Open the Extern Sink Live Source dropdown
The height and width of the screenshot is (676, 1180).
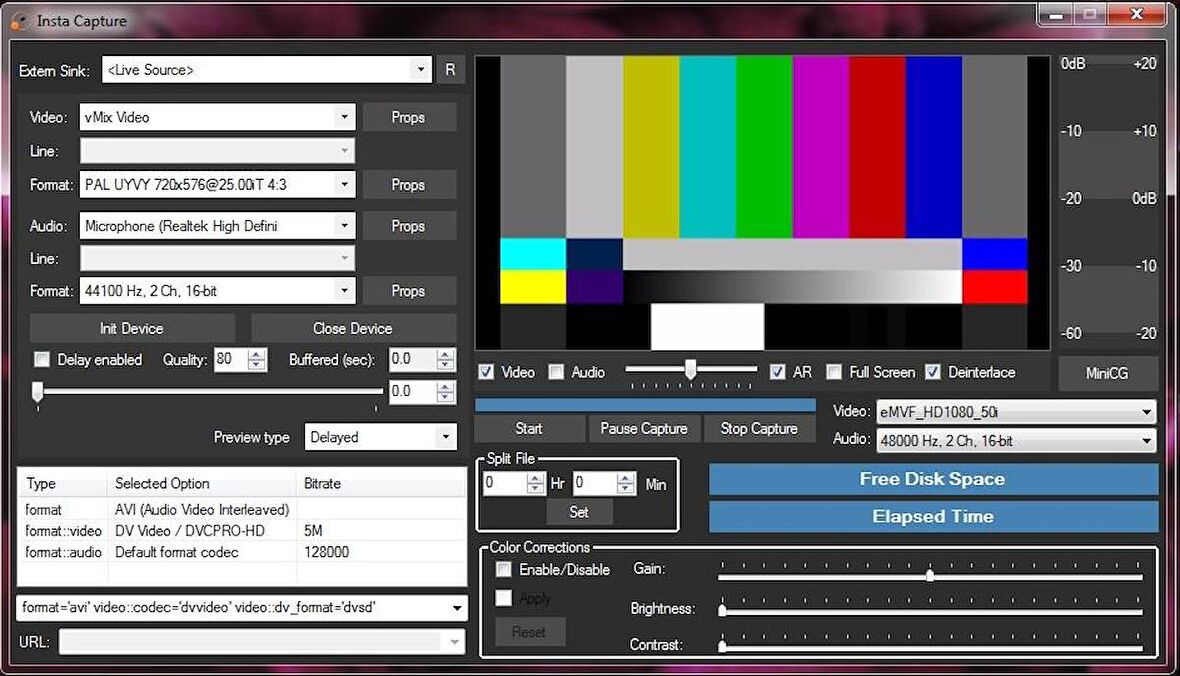[267, 70]
